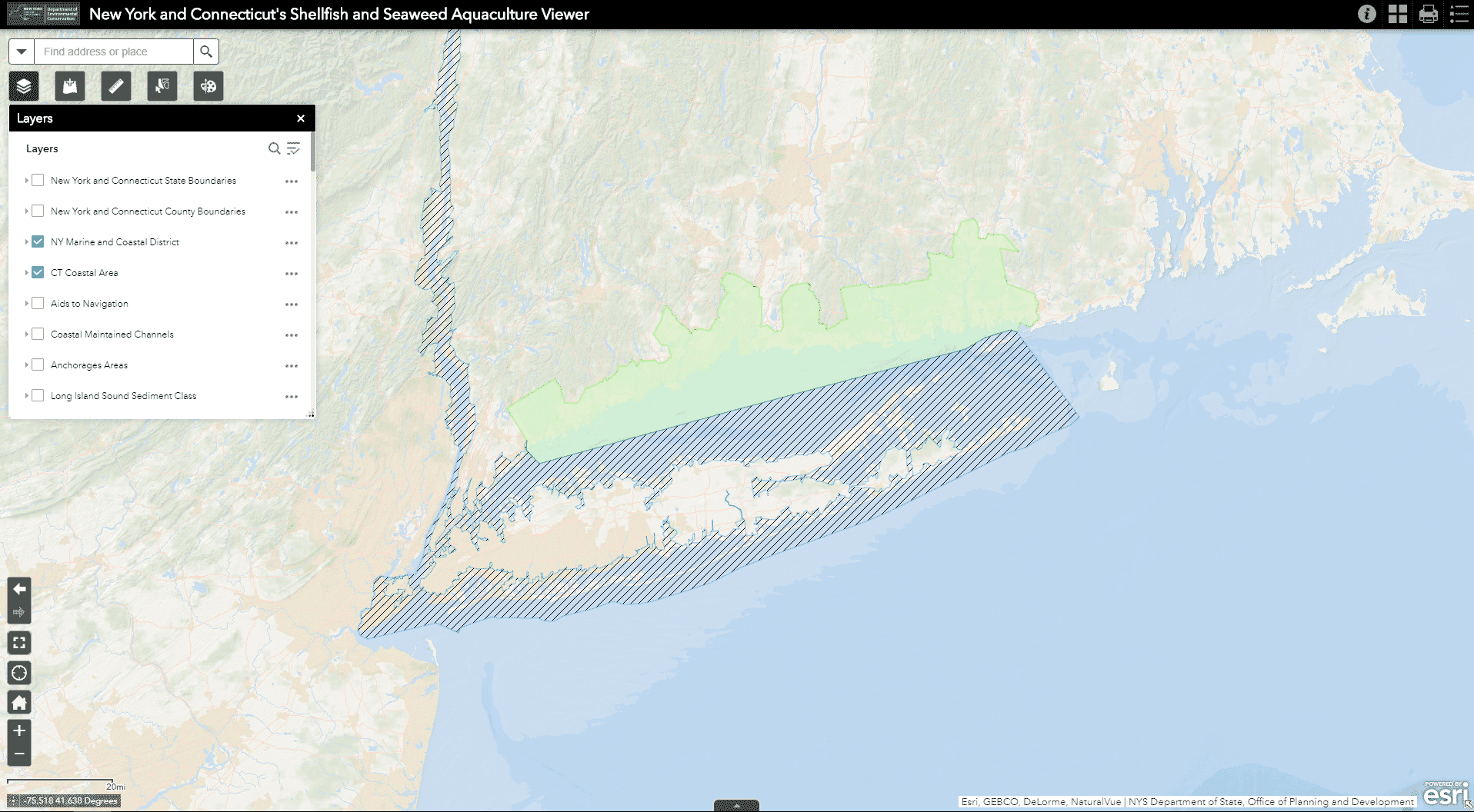Zoom in with the plus button
1474x812 pixels.
click(19, 731)
